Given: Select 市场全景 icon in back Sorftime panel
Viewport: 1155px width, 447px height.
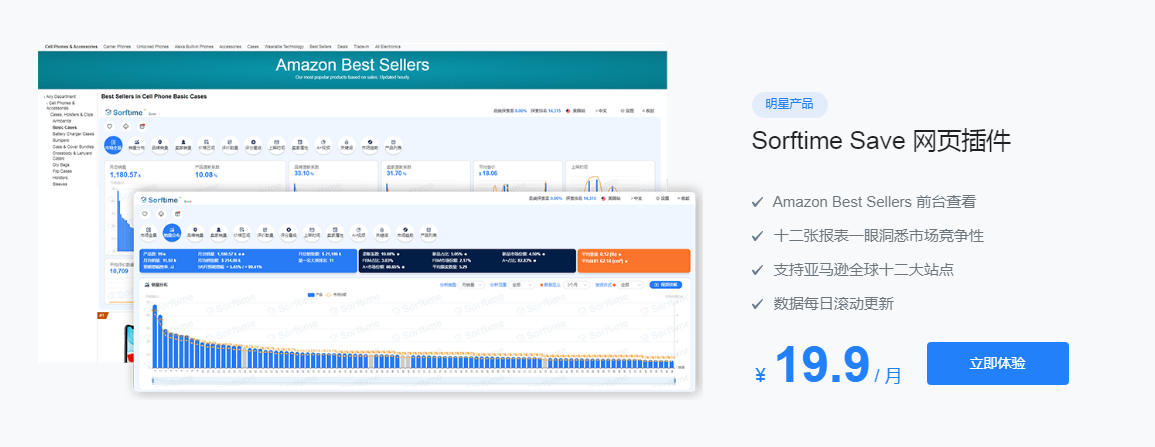Looking at the screenshot, I should click(x=113, y=146).
